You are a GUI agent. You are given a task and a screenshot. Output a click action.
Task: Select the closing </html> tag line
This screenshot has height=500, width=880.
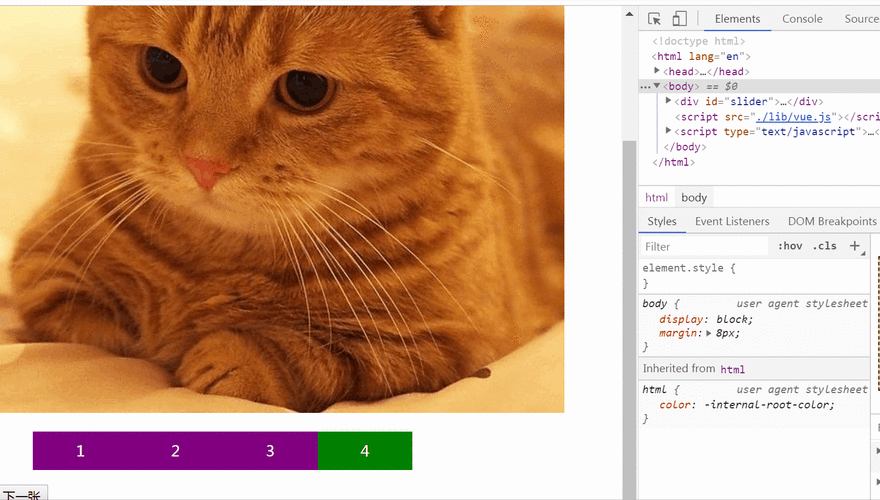pyautogui.click(x=673, y=162)
